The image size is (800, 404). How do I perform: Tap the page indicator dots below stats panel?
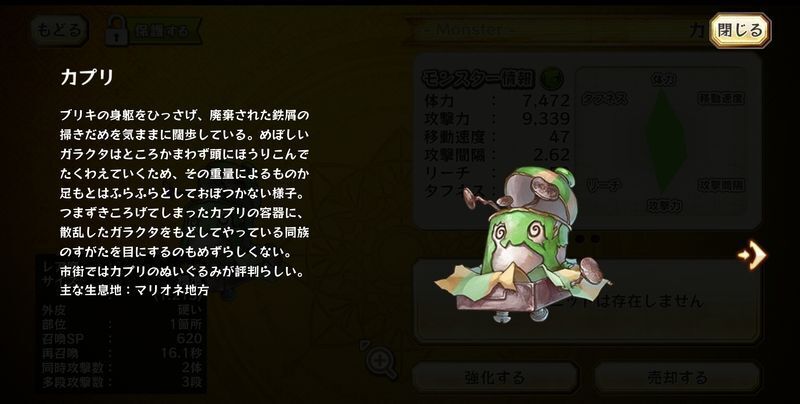pos(587,238)
